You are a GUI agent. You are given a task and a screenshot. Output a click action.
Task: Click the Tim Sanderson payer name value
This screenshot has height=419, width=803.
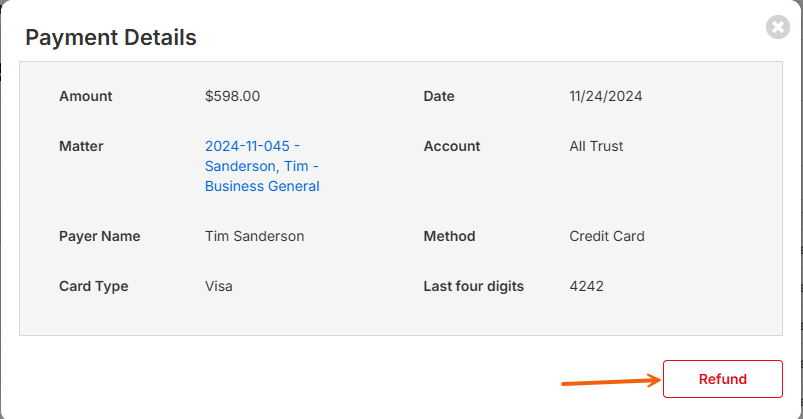pos(254,237)
